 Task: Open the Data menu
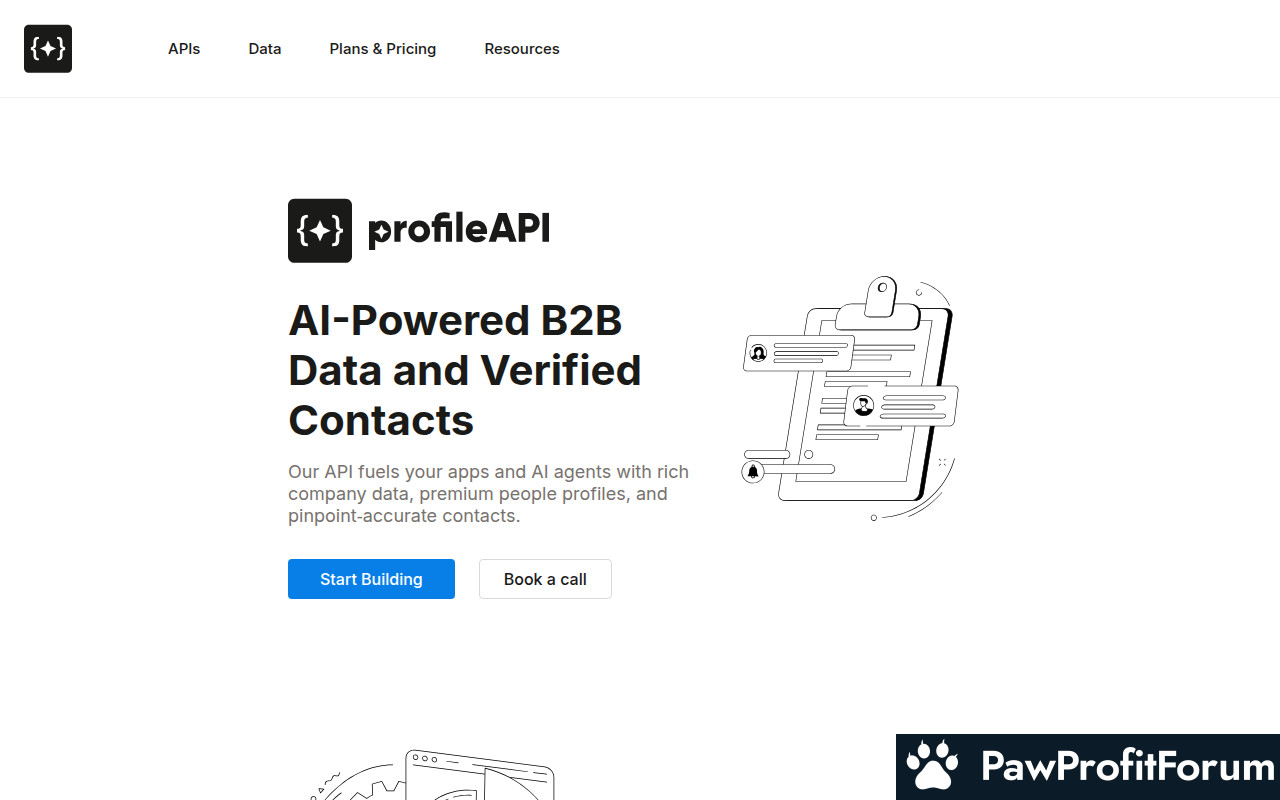click(x=265, y=49)
